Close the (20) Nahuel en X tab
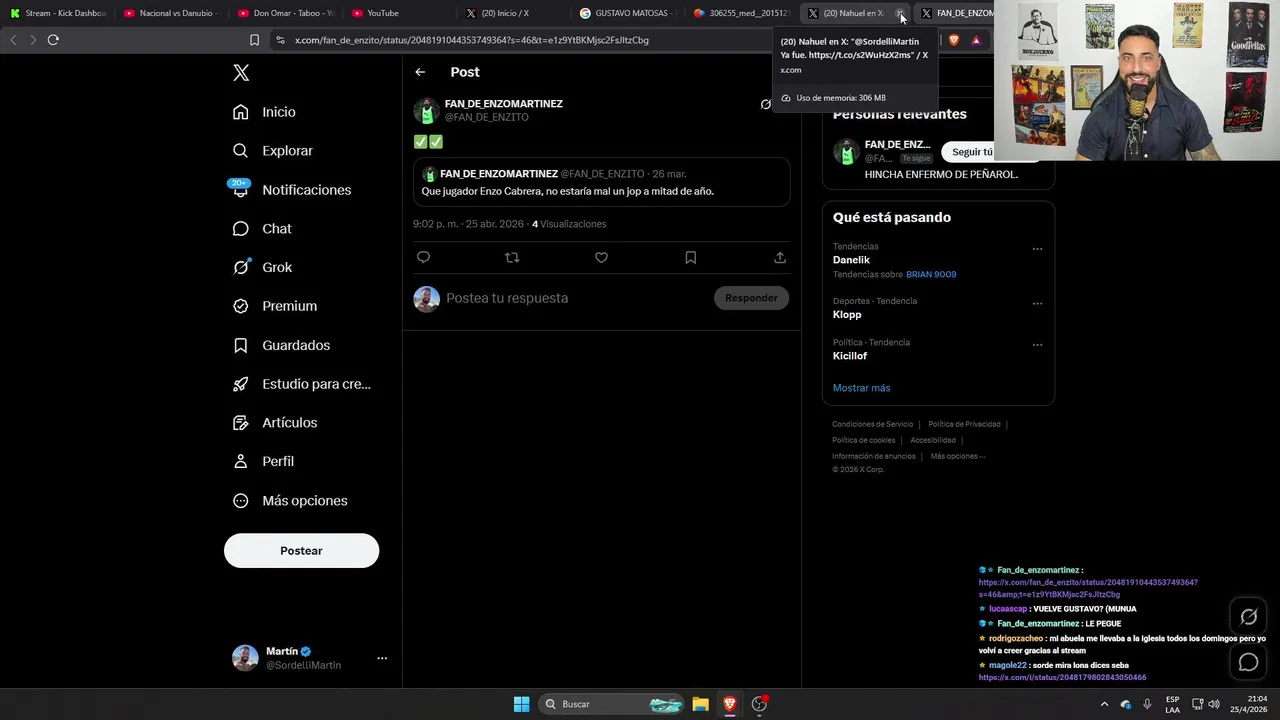 [x=900, y=13]
